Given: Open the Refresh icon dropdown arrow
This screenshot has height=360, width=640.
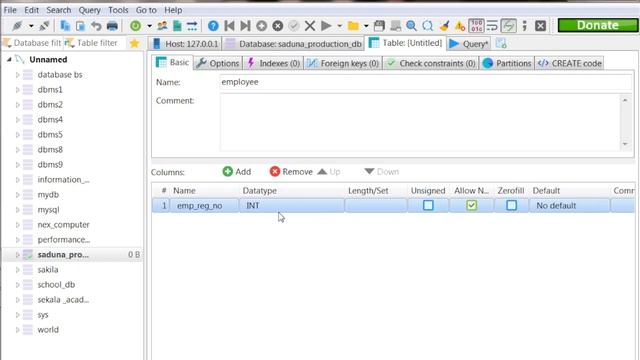Looking at the screenshot, I should [x=149, y=26].
